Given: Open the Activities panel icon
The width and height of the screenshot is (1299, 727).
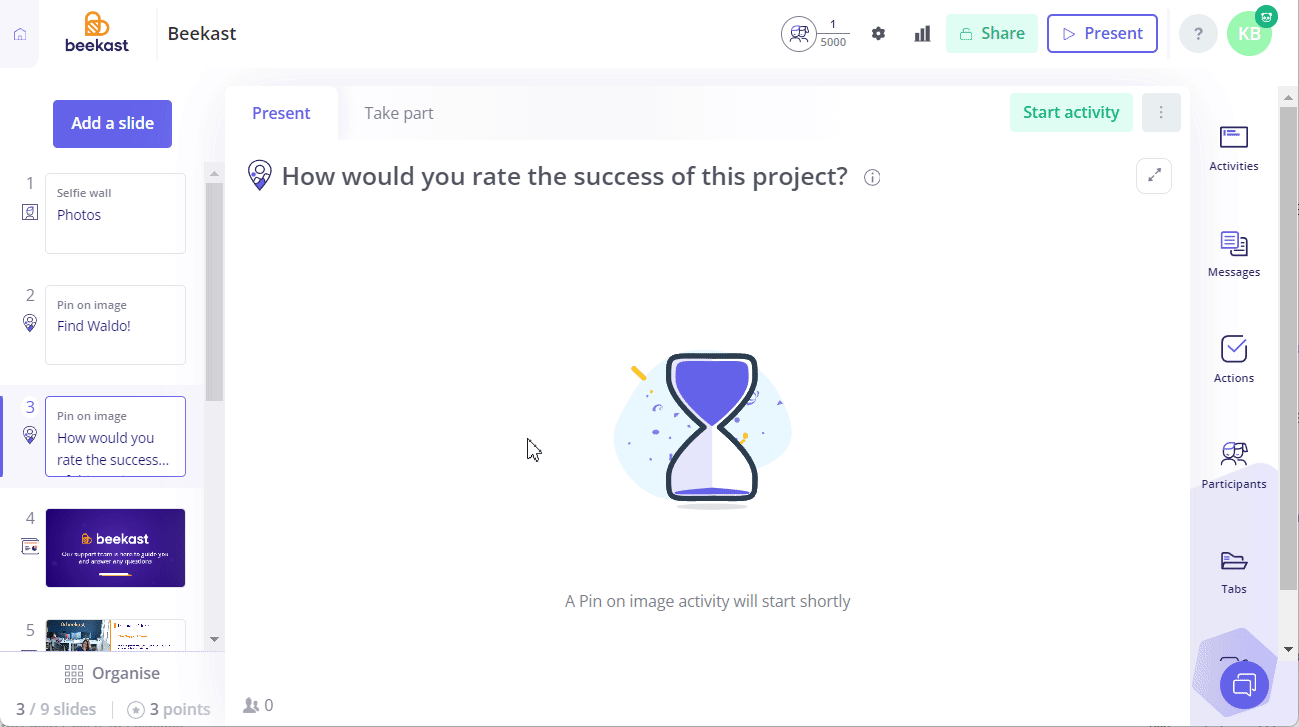Looking at the screenshot, I should (1234, 137).
